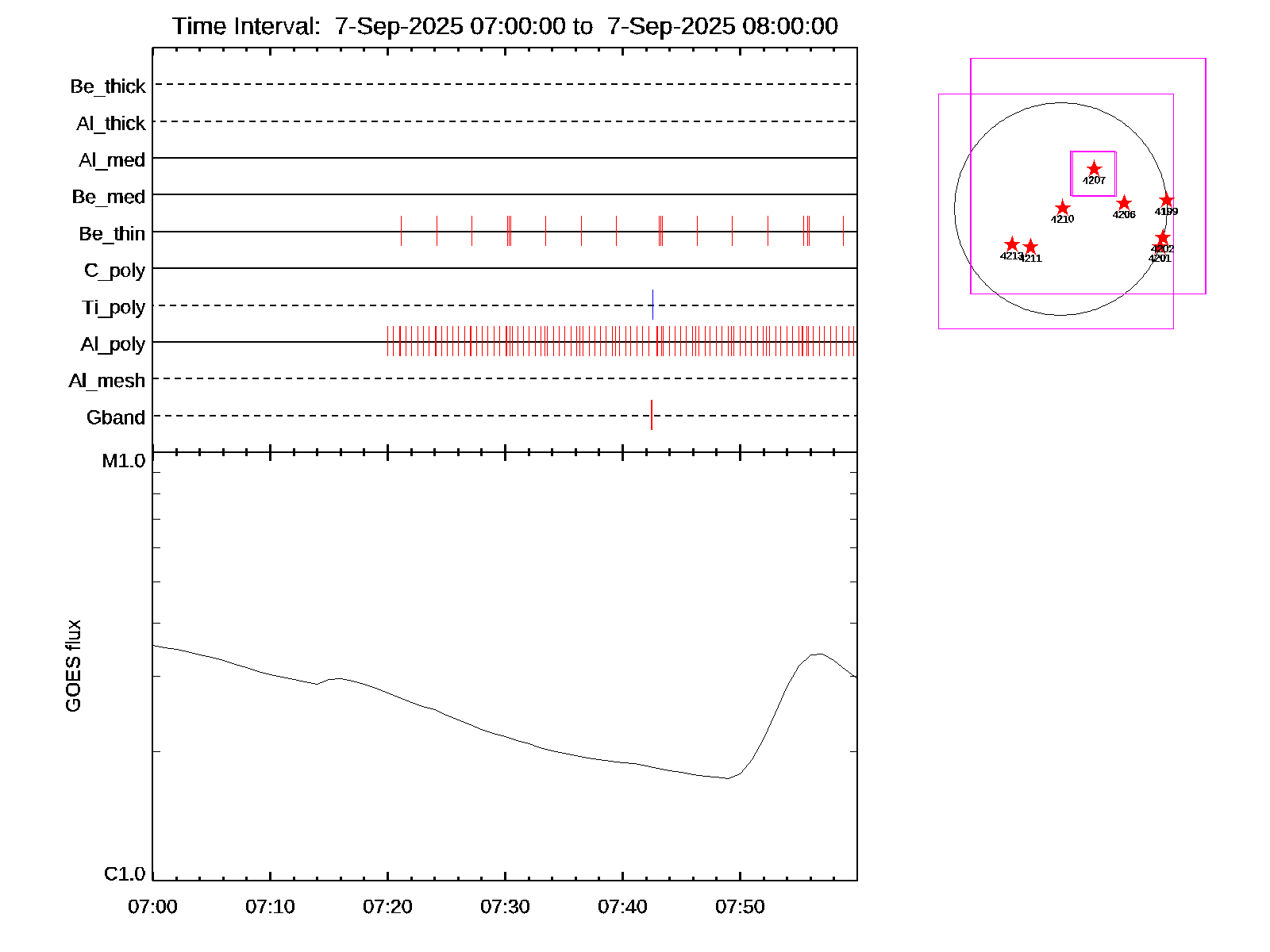The height and width of the screenshot is (952, 1270).
Task: Click the star for region 4213
Action: tap(1011, 244)
